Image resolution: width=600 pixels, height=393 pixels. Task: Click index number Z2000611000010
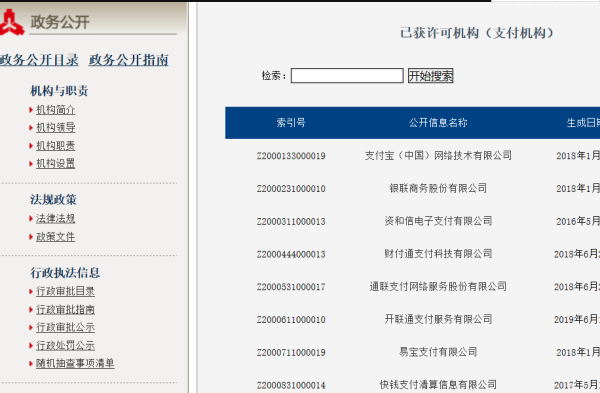[291, 320]
